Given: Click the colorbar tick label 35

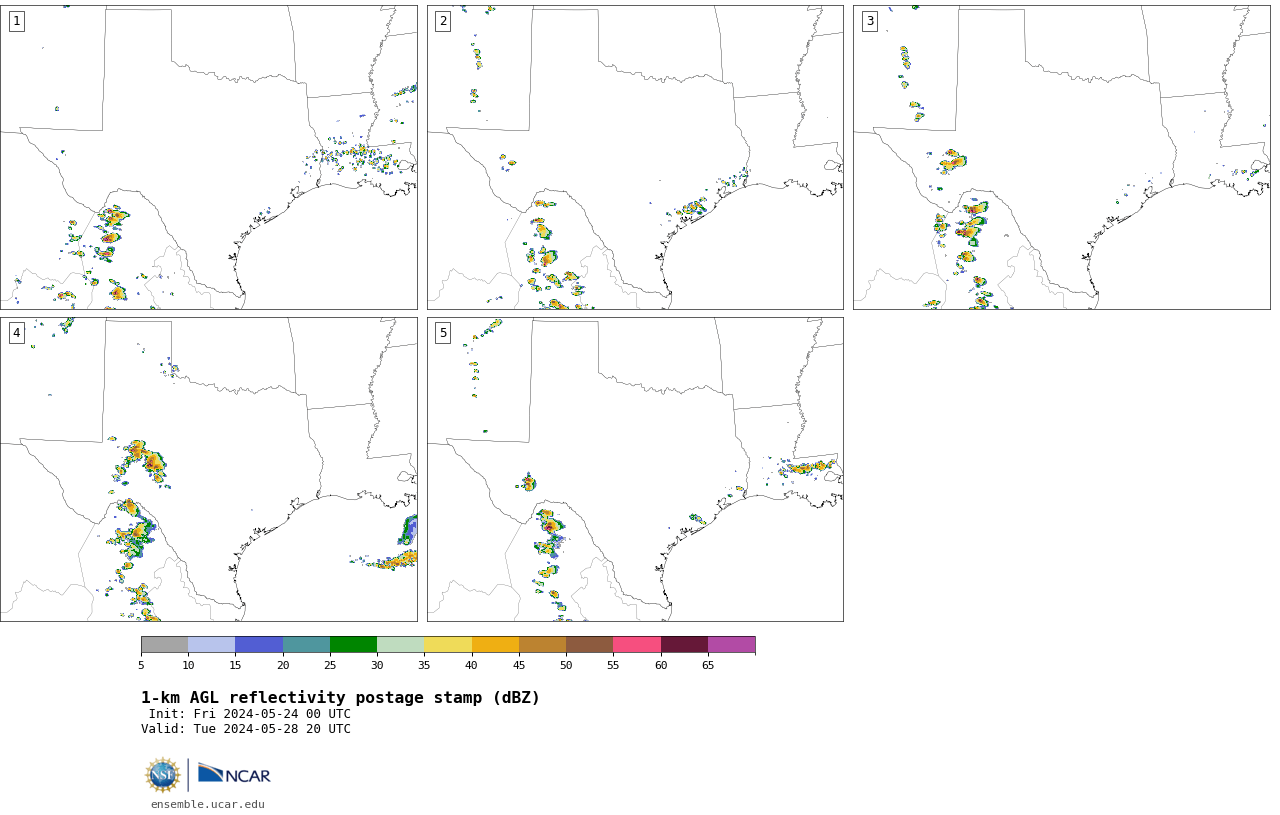Looking at the screenshot, I should [x=424, y=665].
